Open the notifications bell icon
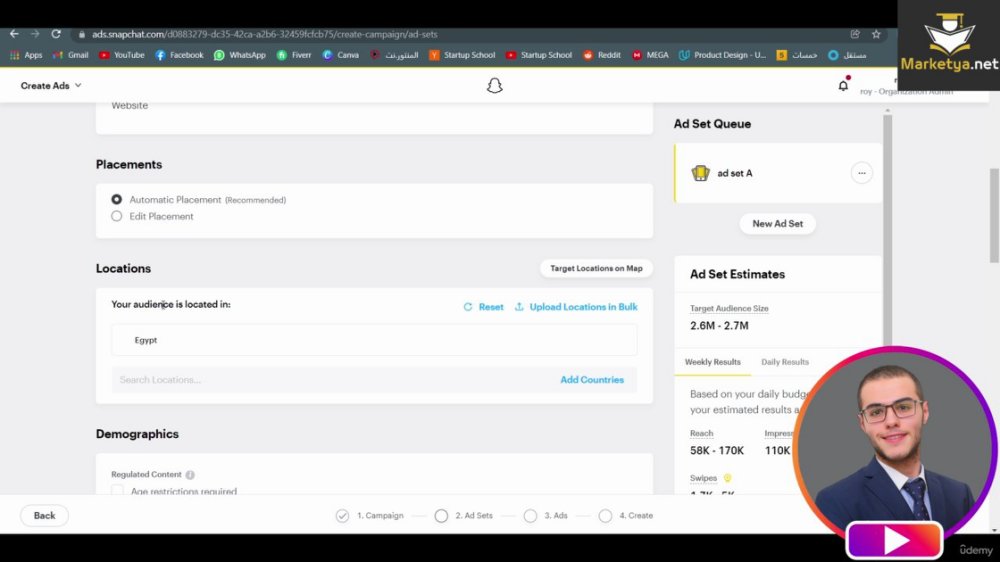1000x562 pixels. (x=843, y=85)
